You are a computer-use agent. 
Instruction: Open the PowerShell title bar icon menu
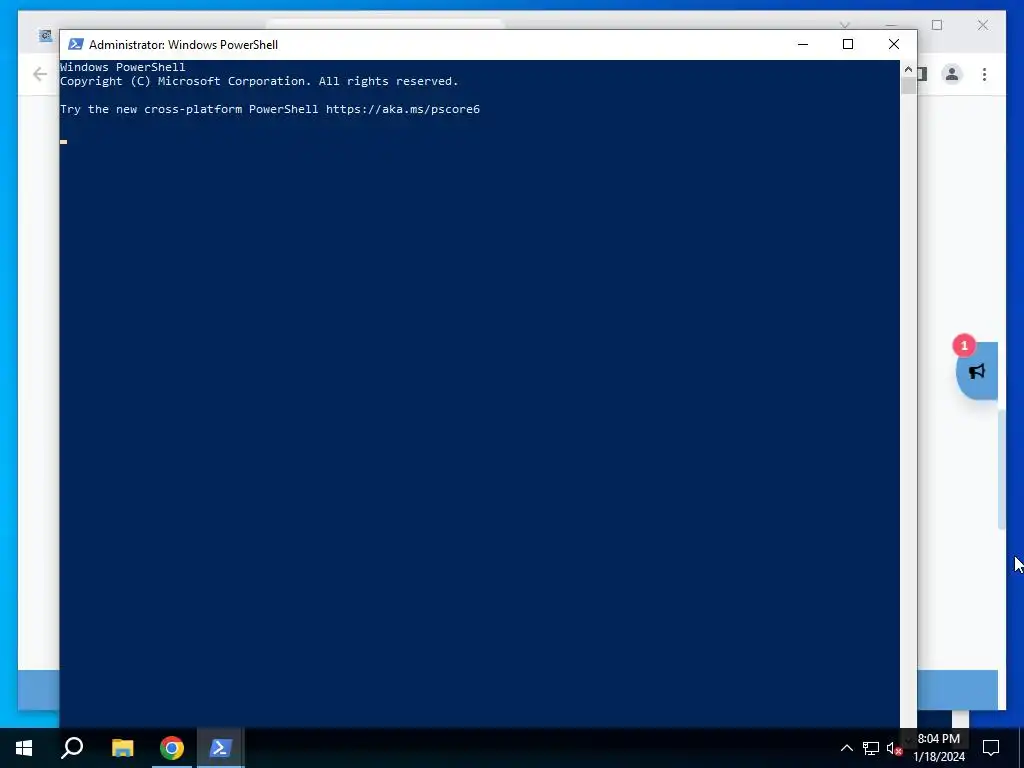click(76, 44)
